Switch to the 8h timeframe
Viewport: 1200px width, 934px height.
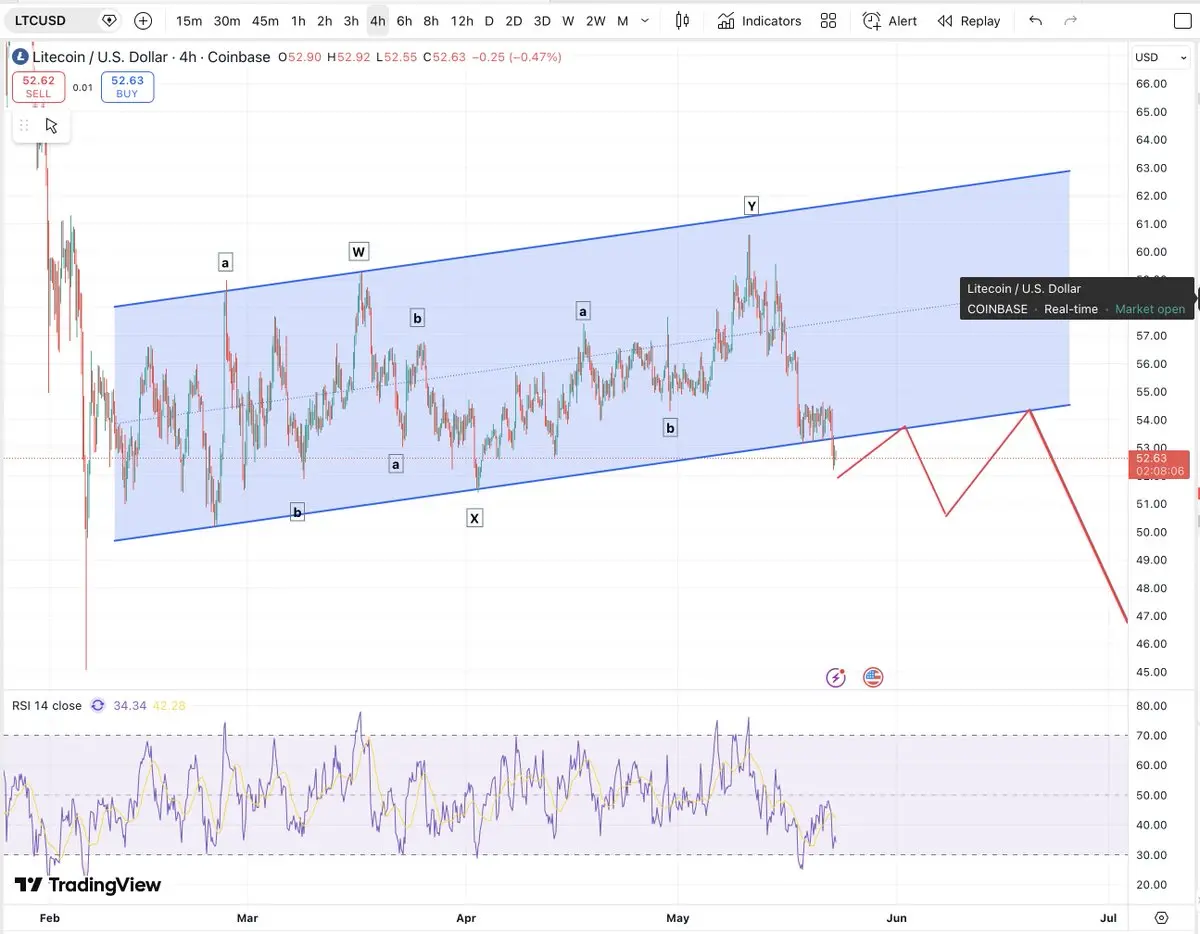pos(431,21)
